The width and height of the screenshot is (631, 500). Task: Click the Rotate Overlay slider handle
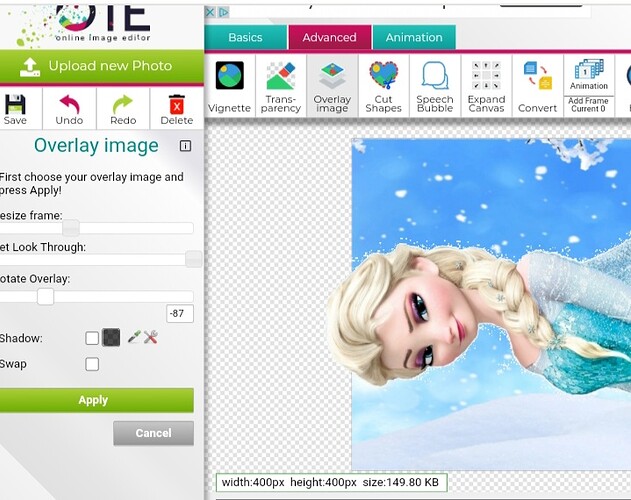[x=45, y=296]
